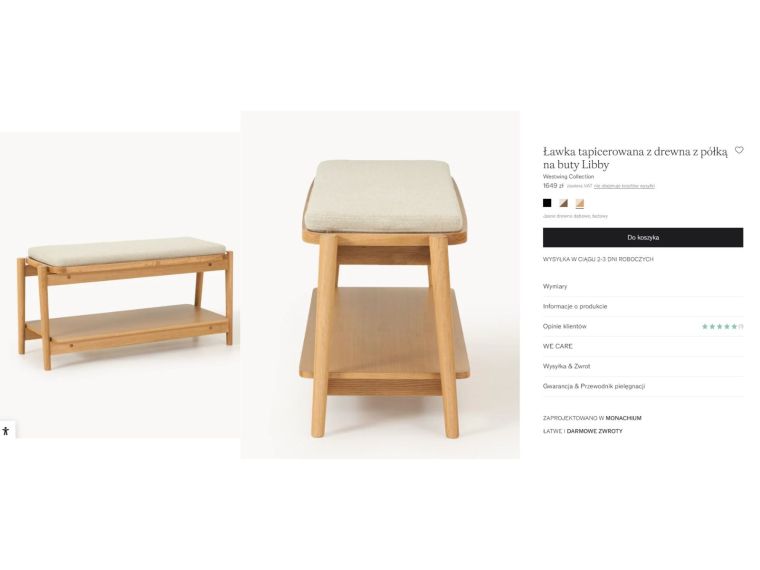
Task: Expand the Opinie klientów section
Action: click(643, 326)
